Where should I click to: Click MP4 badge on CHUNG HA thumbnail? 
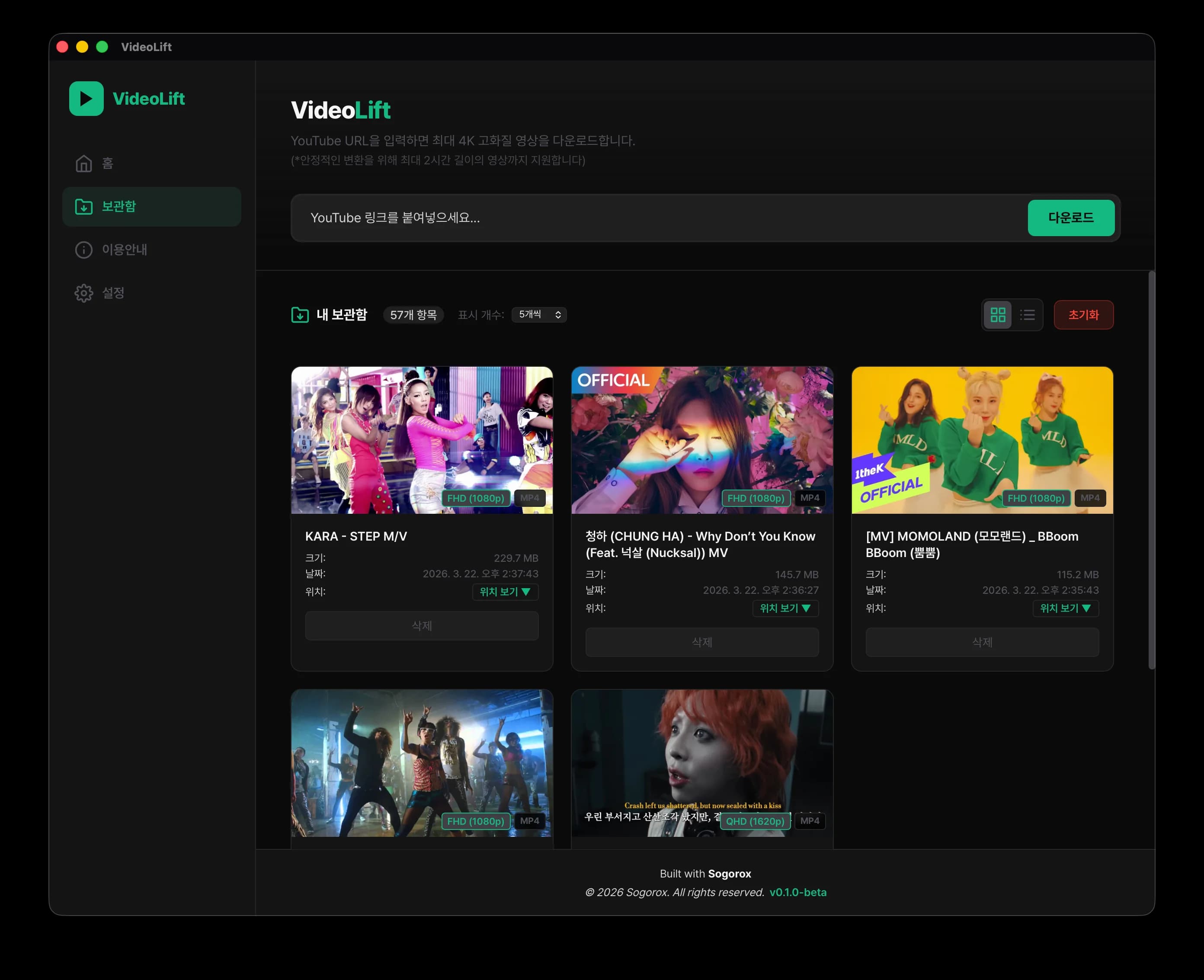click(810, 498)
